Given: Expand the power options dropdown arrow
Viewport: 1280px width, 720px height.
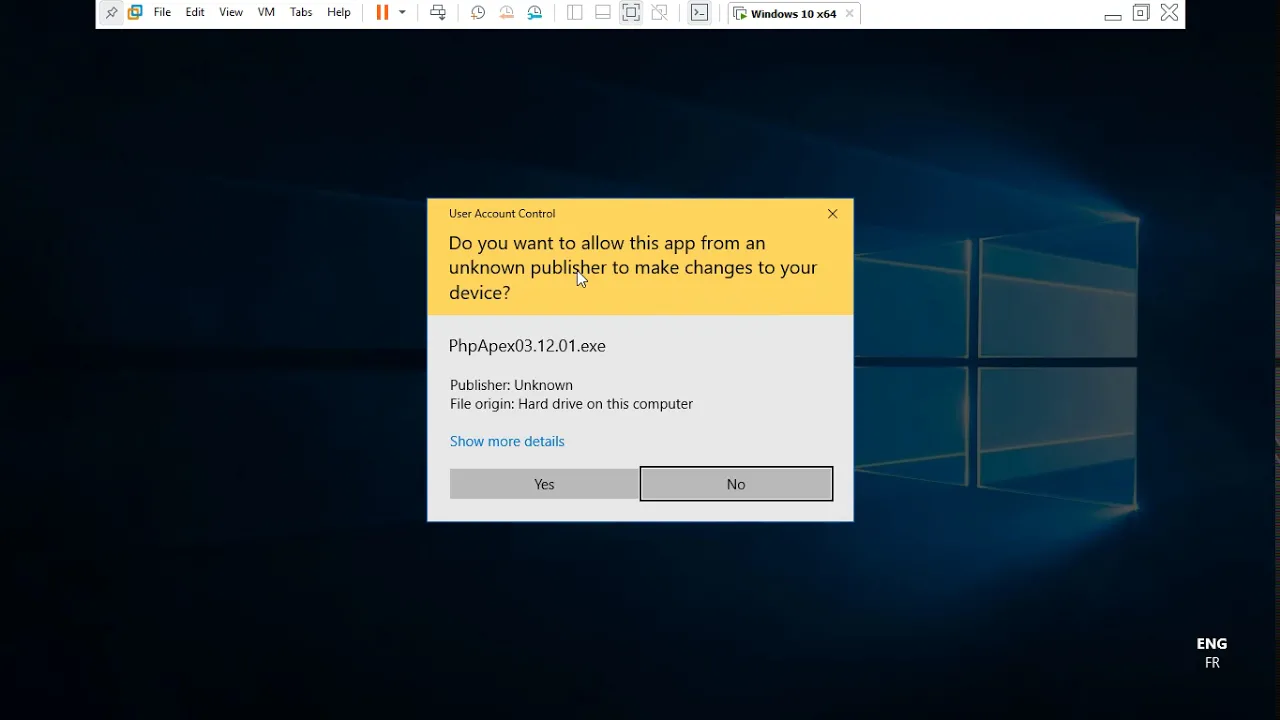Looking at the screenshot, I should [402, 13].
